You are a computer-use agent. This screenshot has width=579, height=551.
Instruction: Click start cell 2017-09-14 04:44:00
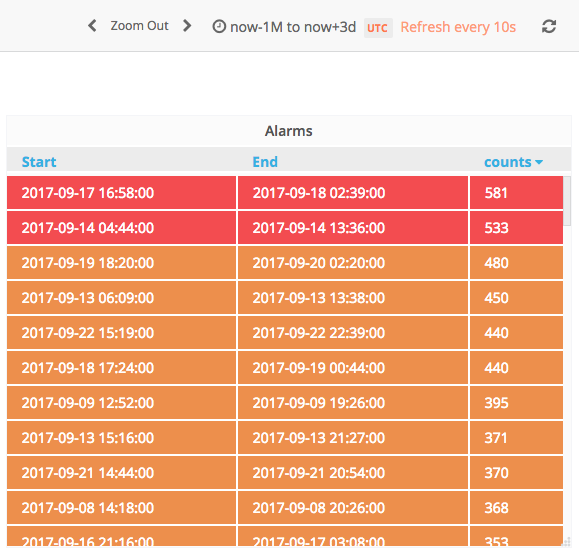click(x=121, y=228)
